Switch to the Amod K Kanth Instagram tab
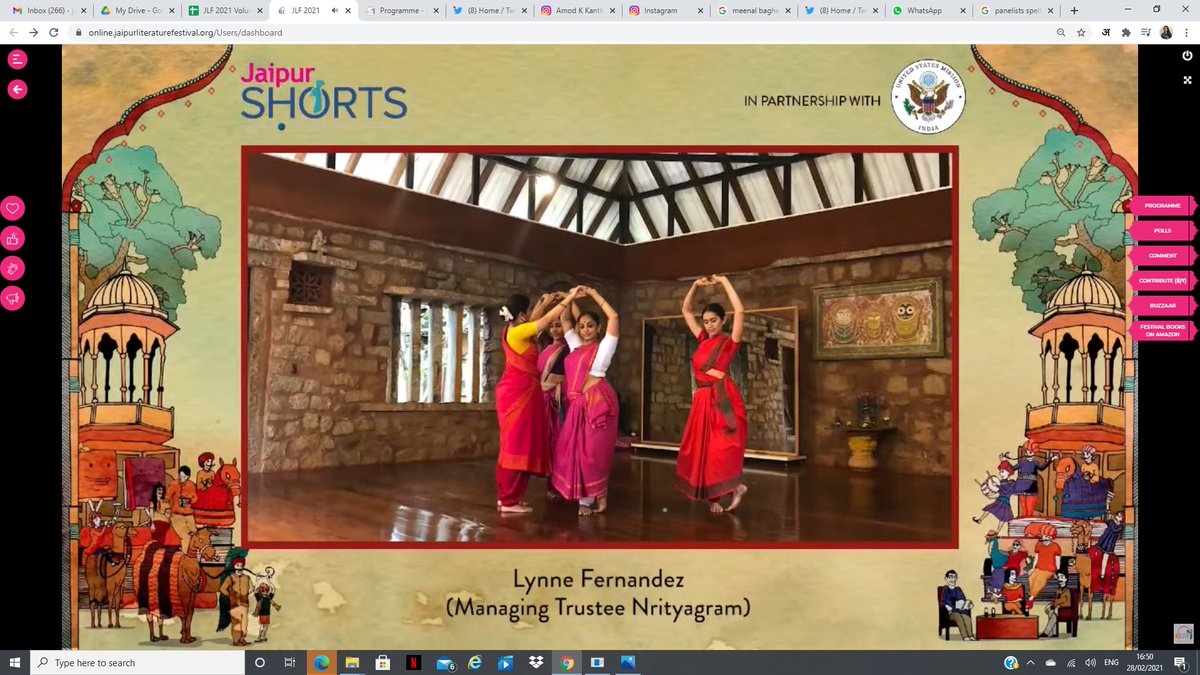 click(577, 10)
